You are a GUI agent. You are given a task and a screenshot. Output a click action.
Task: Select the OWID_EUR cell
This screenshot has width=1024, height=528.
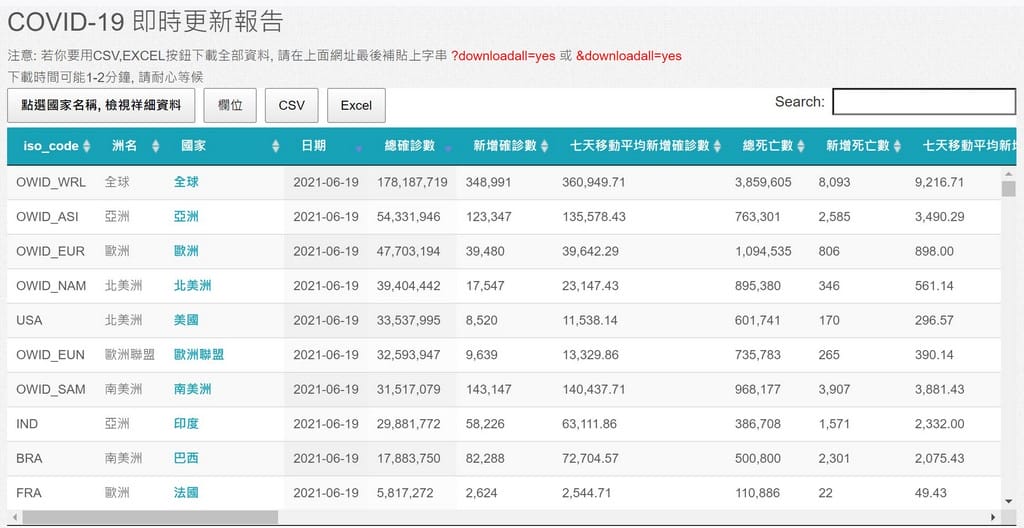tap(51, 252)
